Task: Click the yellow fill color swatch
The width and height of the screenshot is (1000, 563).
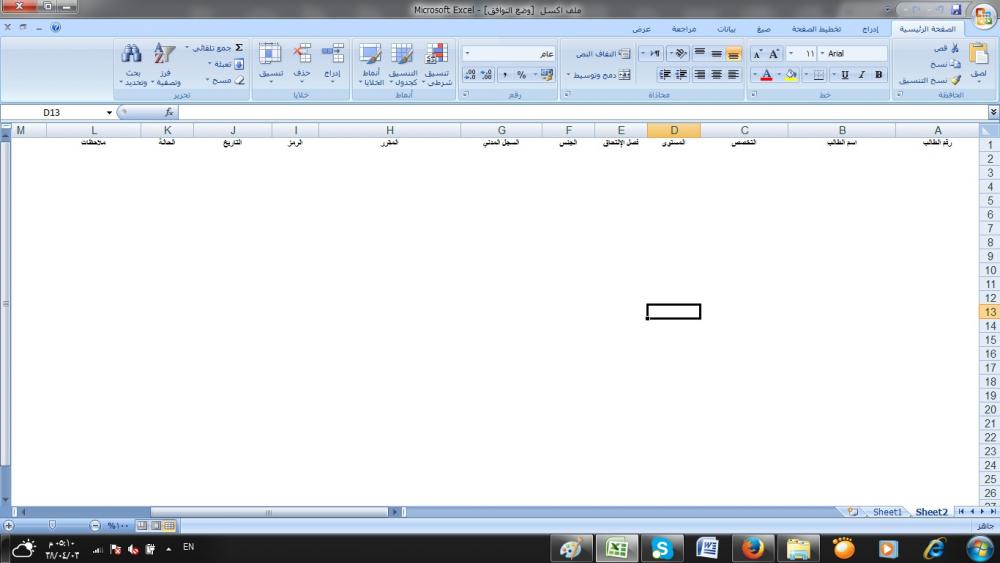Action: tap(790, 75)
